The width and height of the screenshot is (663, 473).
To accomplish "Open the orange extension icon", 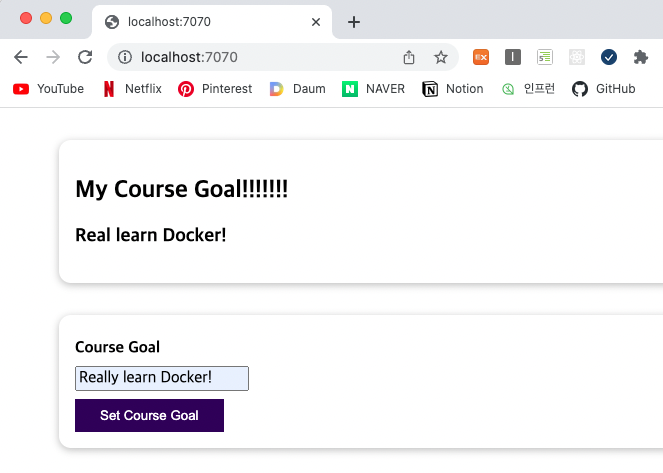I will pyautogui.click(x=481, y=57).
